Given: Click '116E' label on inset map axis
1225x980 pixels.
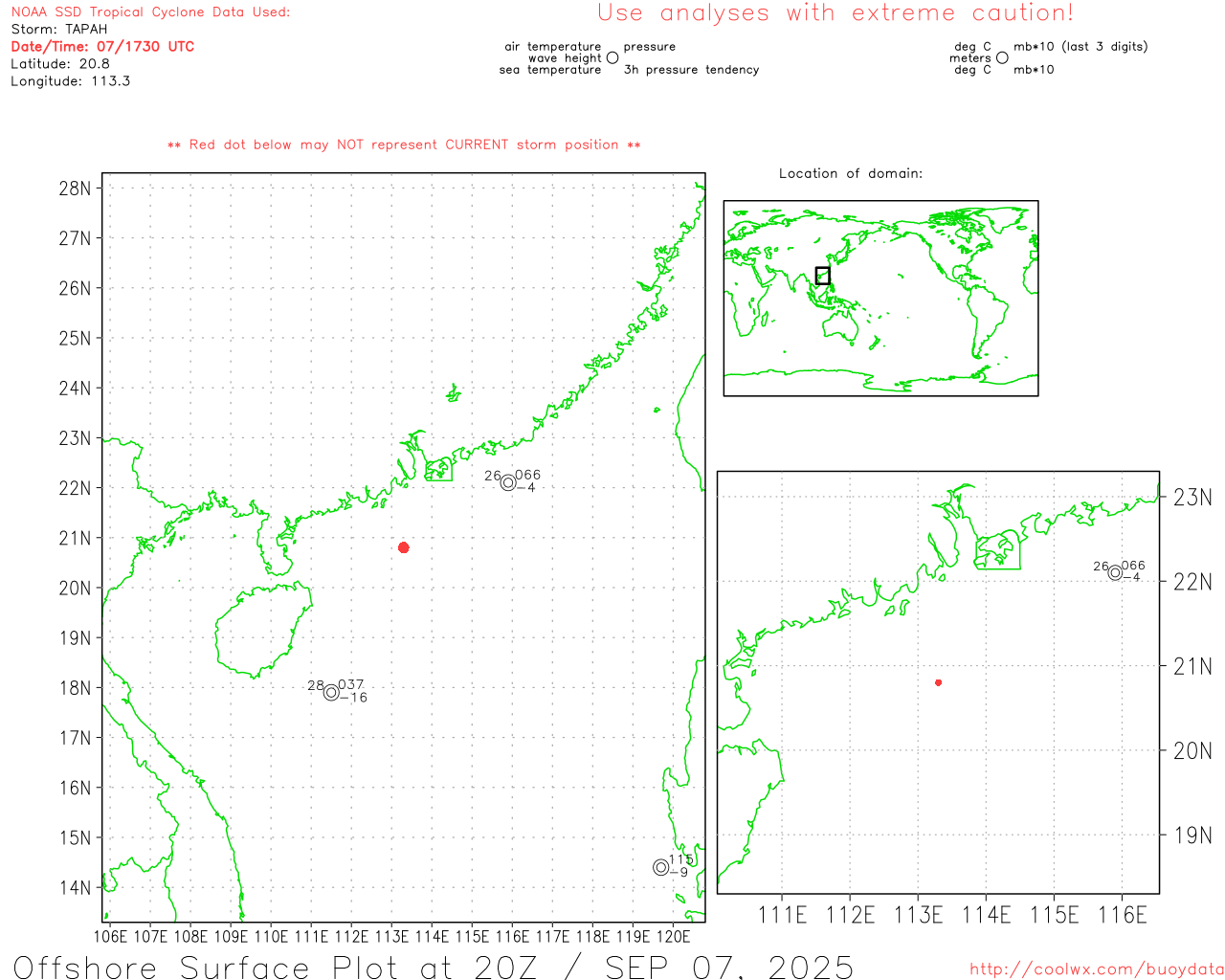Looking at the screenshot, I should tap(1123, 916).
